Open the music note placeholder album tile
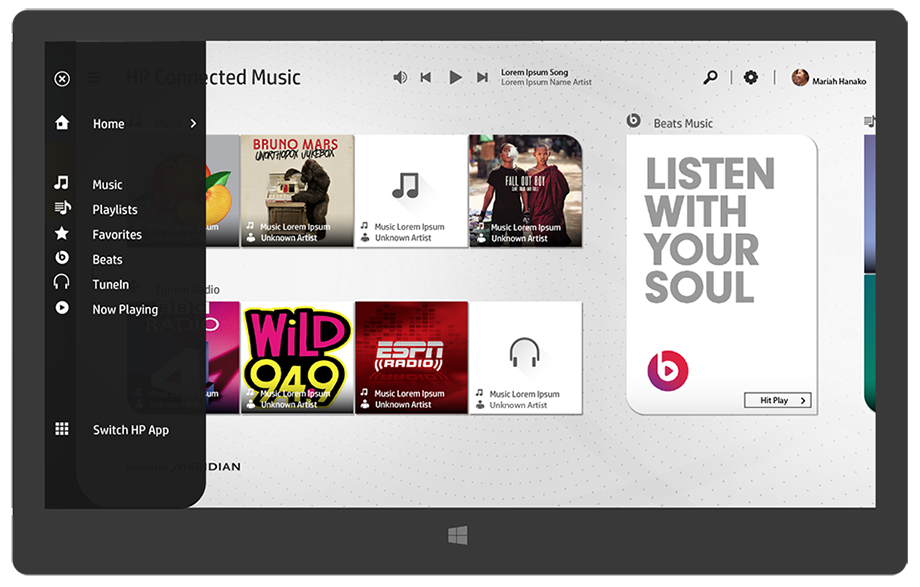 point(411,191)
